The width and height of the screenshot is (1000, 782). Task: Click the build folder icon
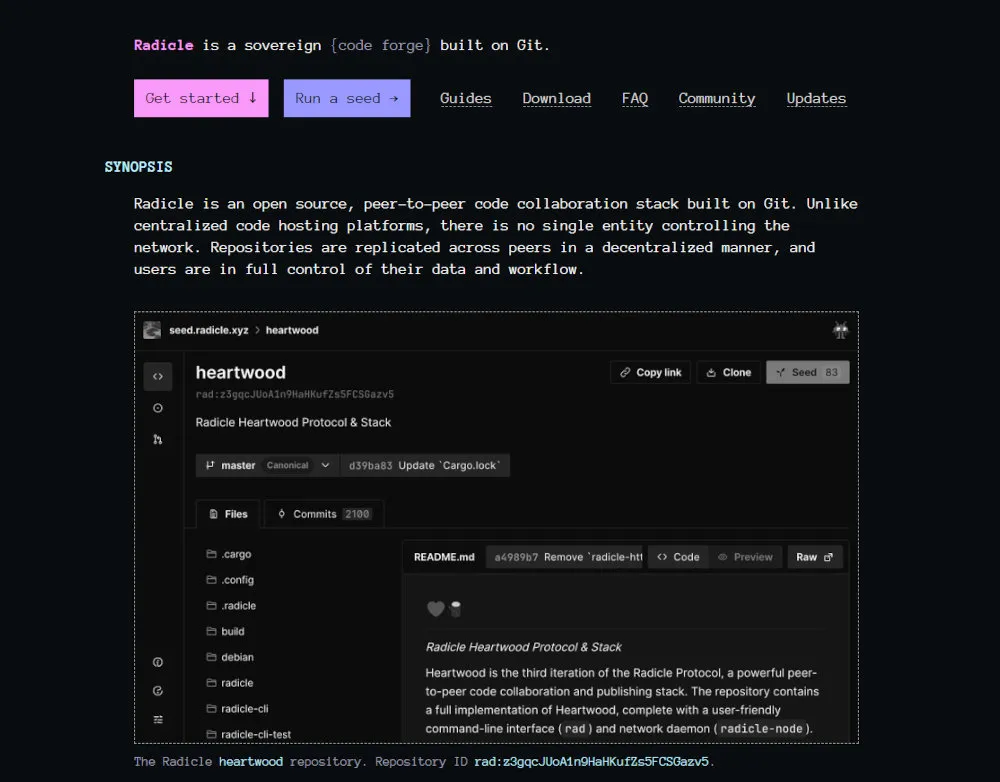(x=211, y=631)
